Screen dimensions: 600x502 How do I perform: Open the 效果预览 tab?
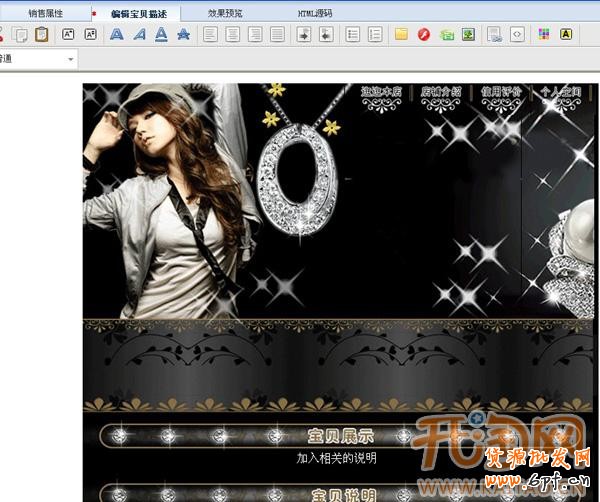225,13
